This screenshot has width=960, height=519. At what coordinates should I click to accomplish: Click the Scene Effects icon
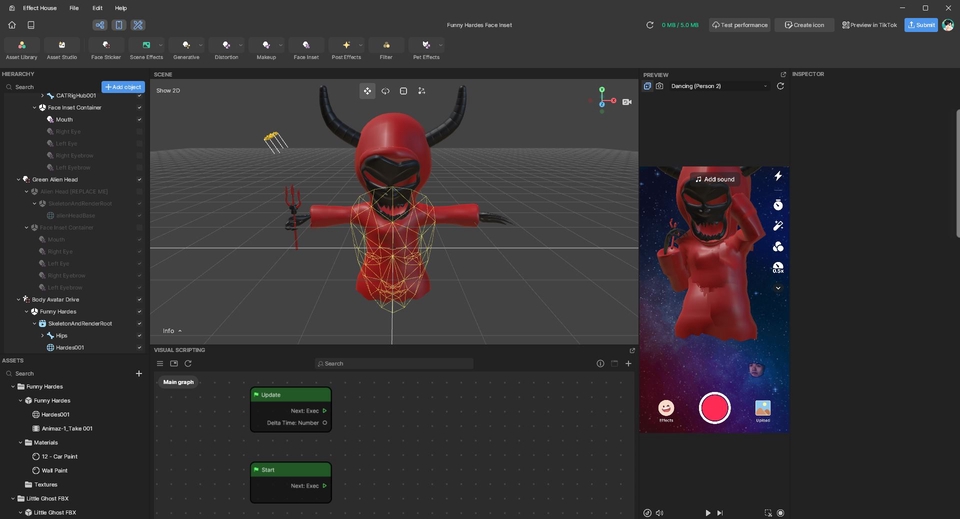pos(146,45)
